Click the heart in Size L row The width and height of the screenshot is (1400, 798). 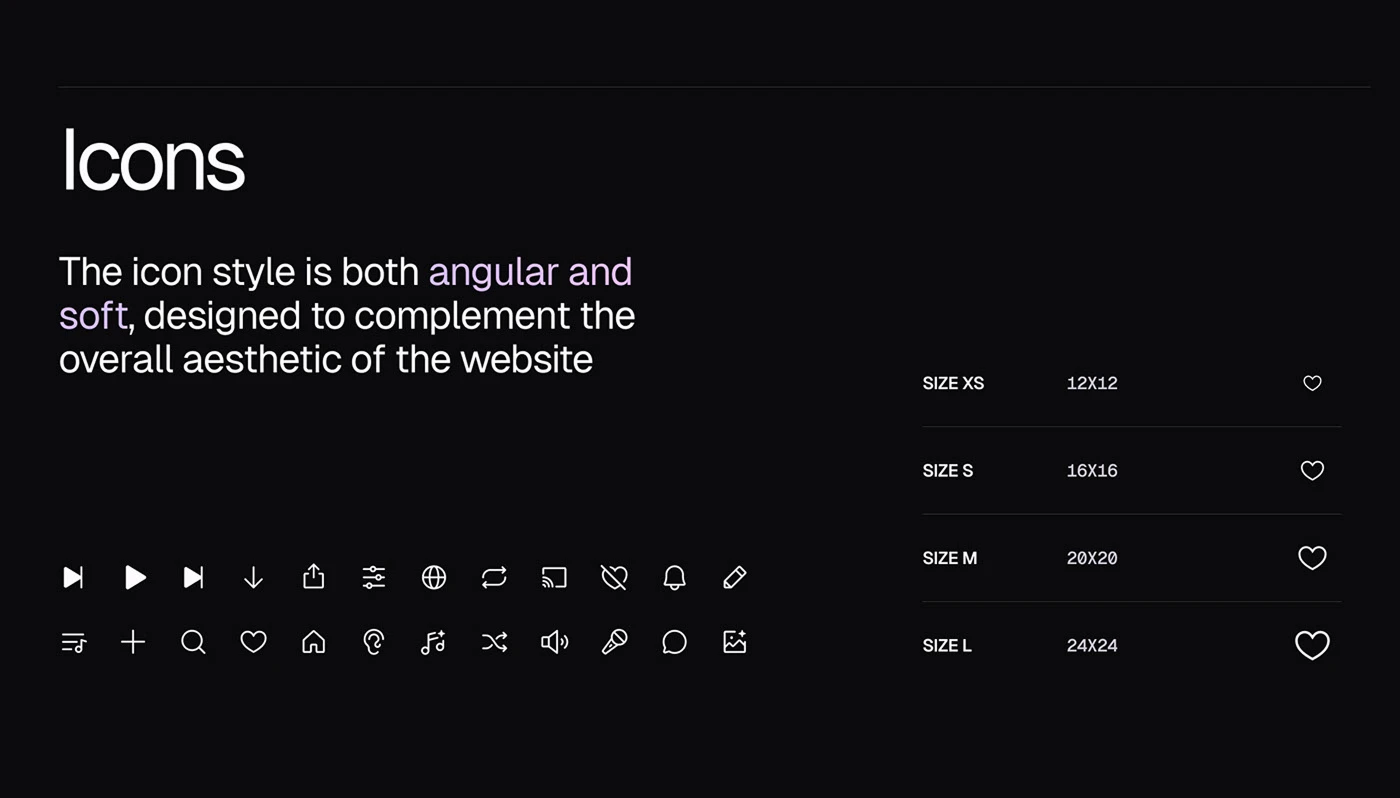(1312, 645)
